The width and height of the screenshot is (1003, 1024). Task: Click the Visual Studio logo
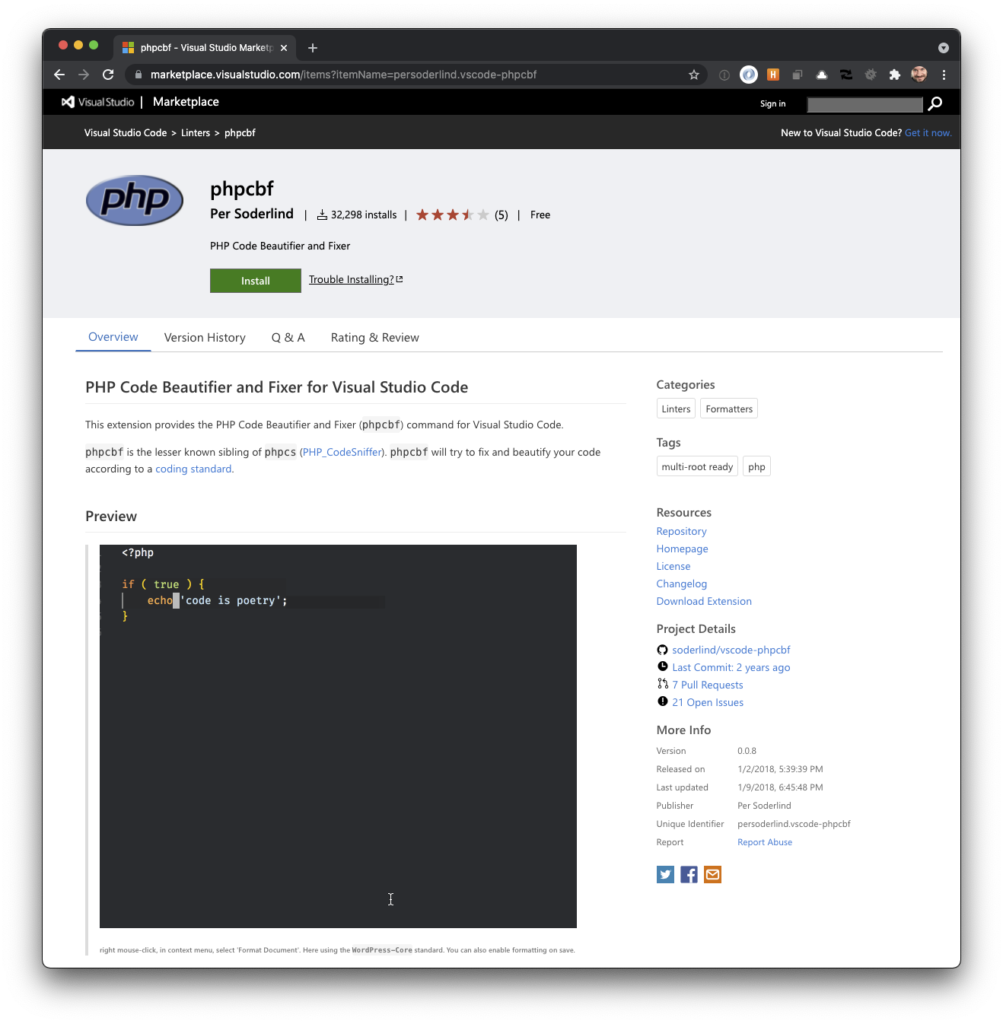point(98,102)
